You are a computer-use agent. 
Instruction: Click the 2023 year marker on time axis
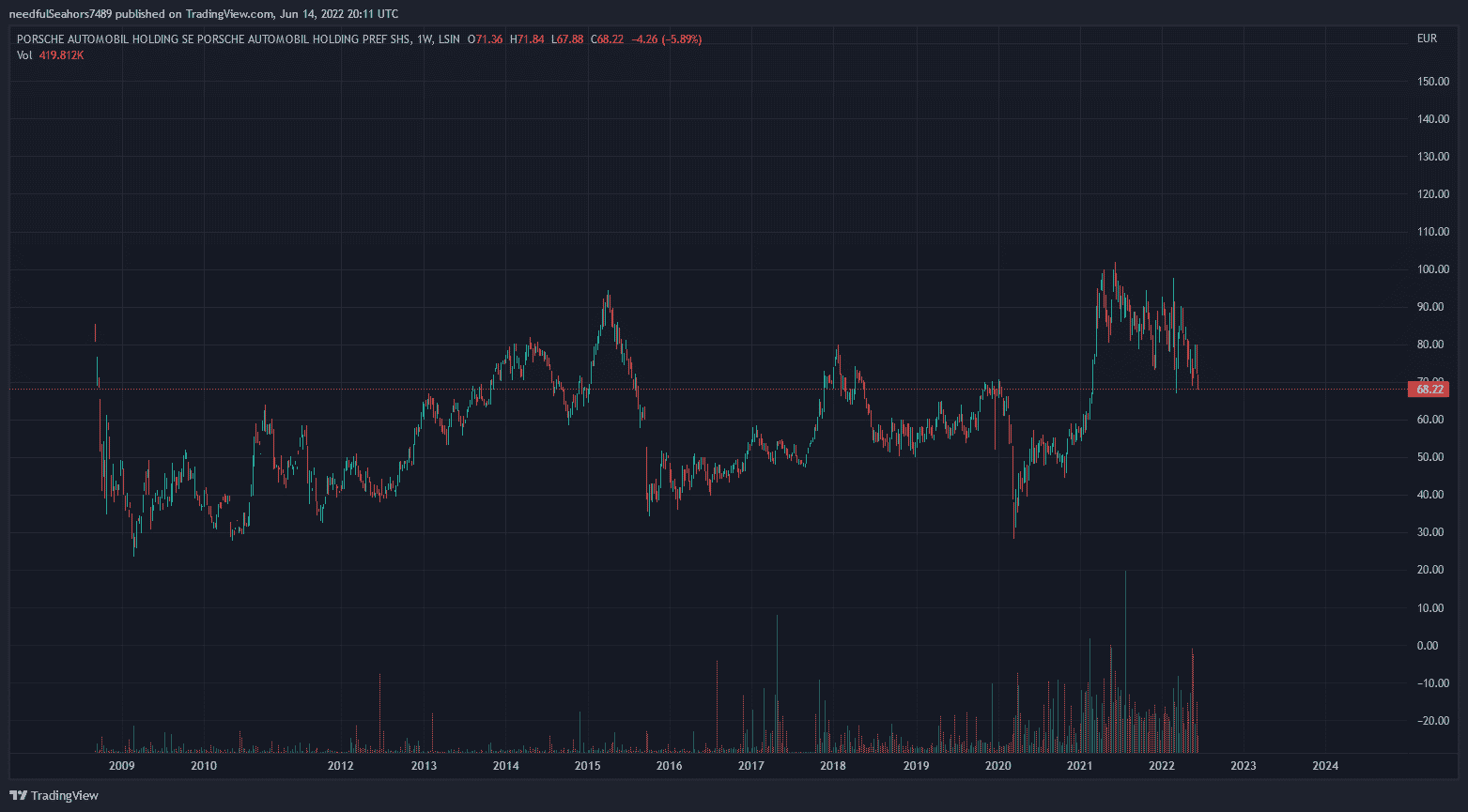1243,766
